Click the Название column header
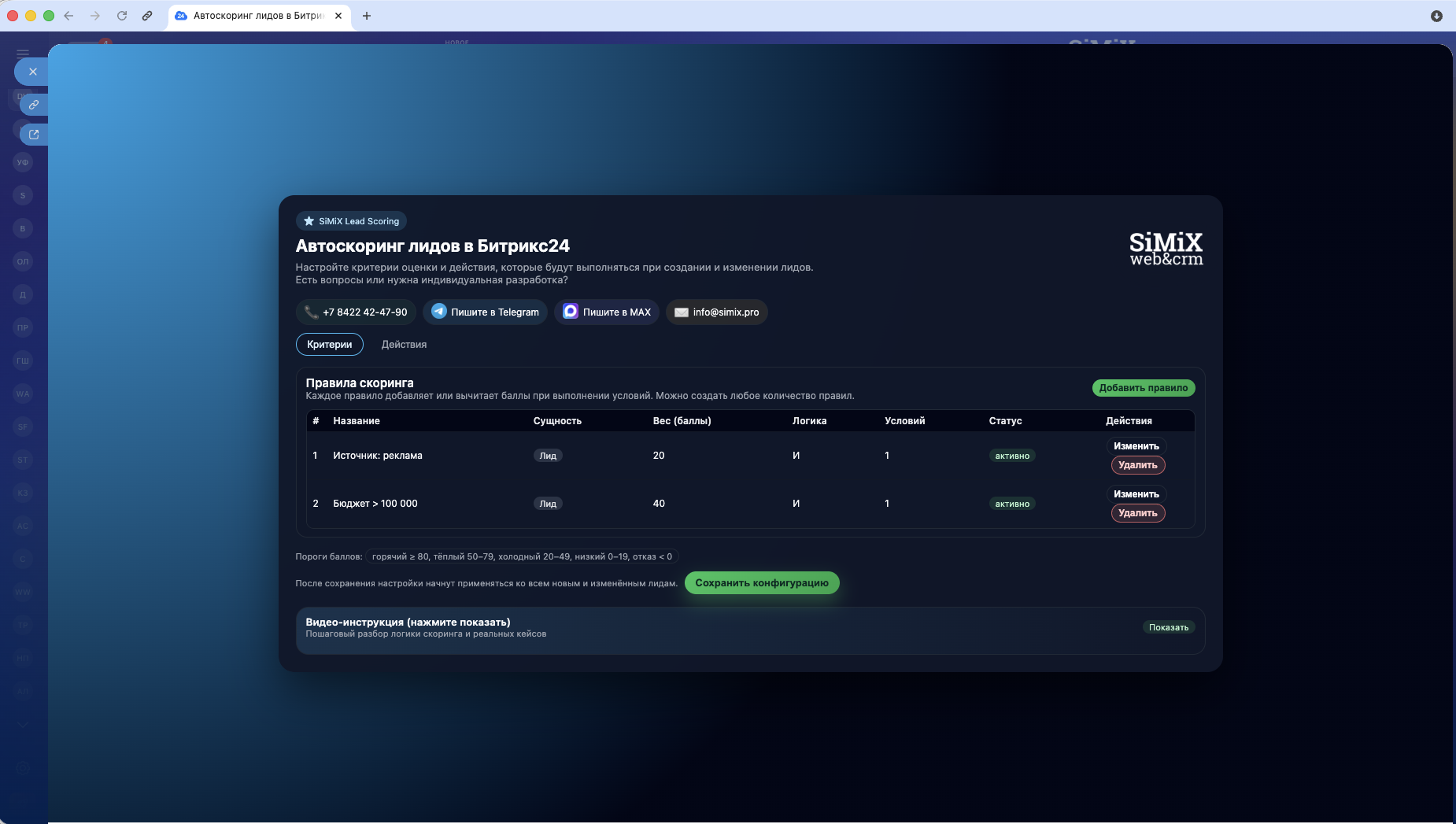Viewport: 1456px width, 824px height. 357,421
